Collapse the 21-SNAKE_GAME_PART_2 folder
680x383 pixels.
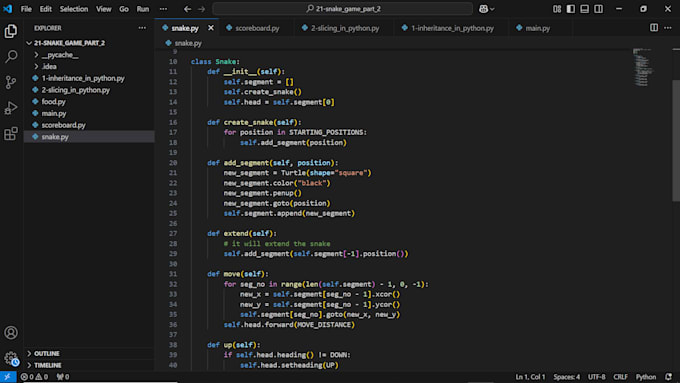[x=89, y=43]
